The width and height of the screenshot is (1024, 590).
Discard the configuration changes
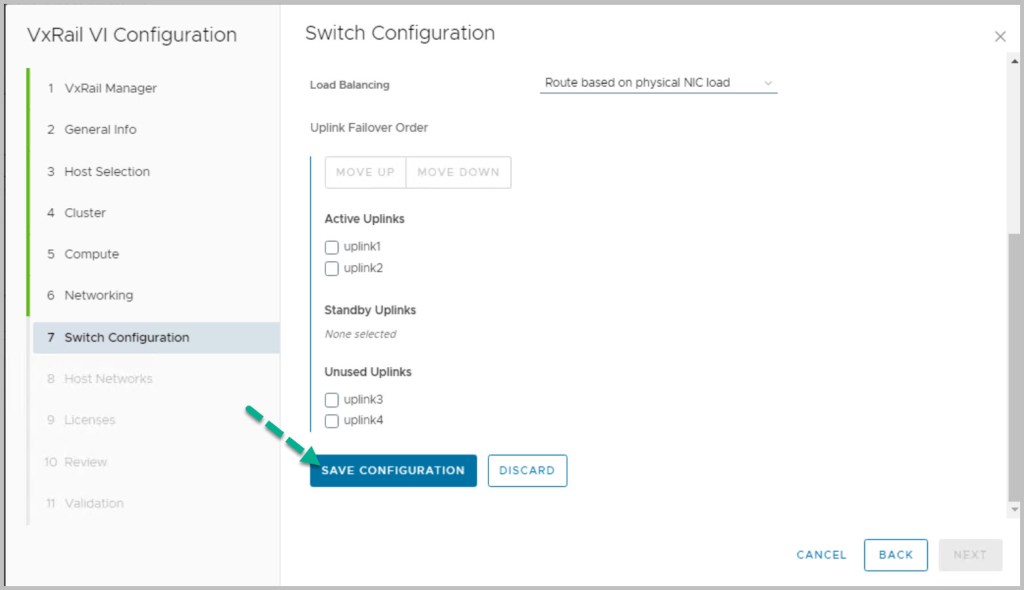(527, 471)
